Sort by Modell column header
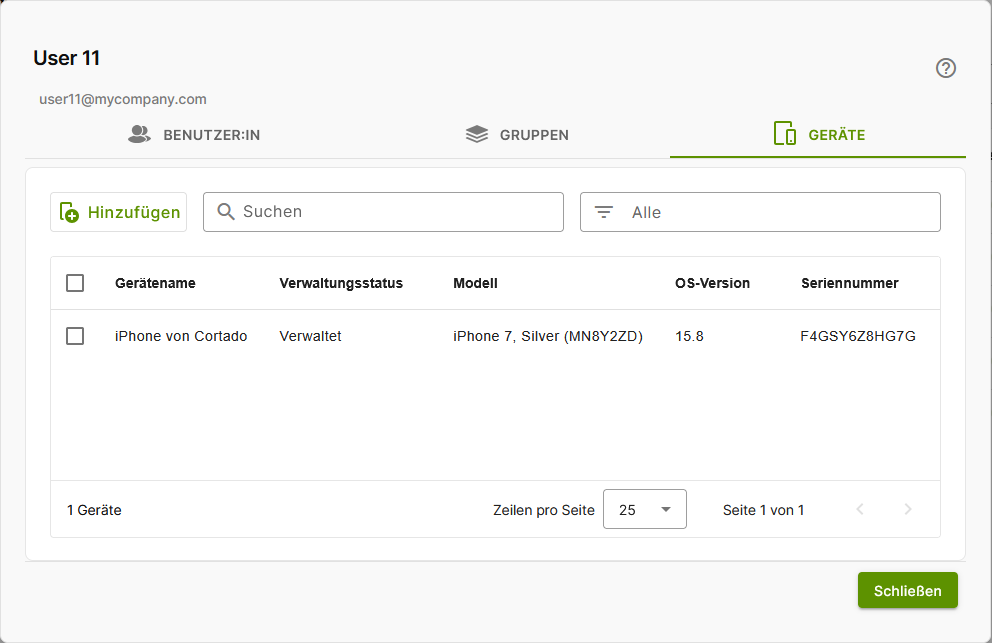992x643 pixels. 475,284
